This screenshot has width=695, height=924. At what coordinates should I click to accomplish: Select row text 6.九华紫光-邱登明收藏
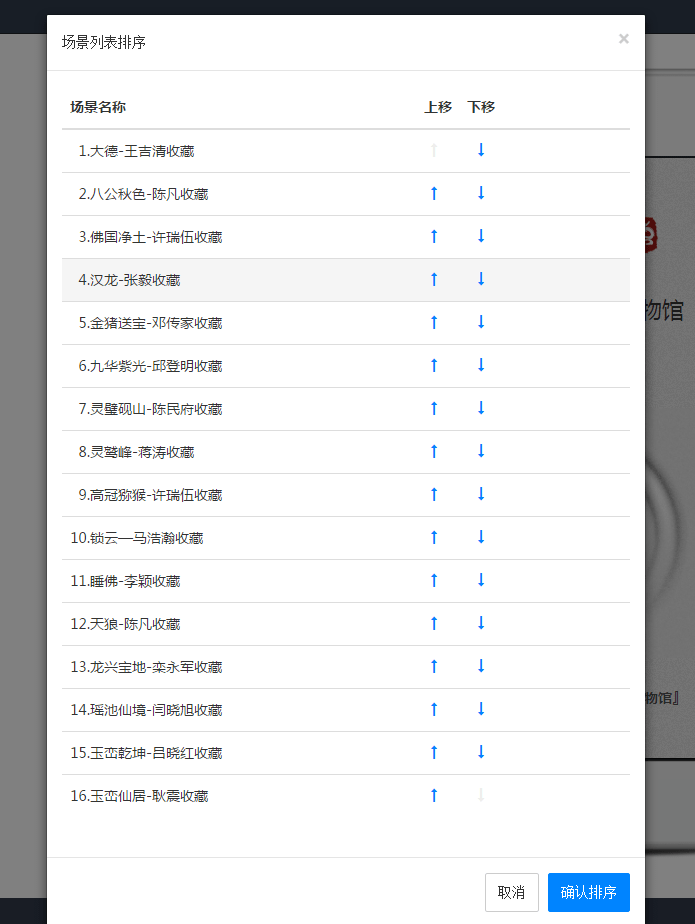(150, 367)
